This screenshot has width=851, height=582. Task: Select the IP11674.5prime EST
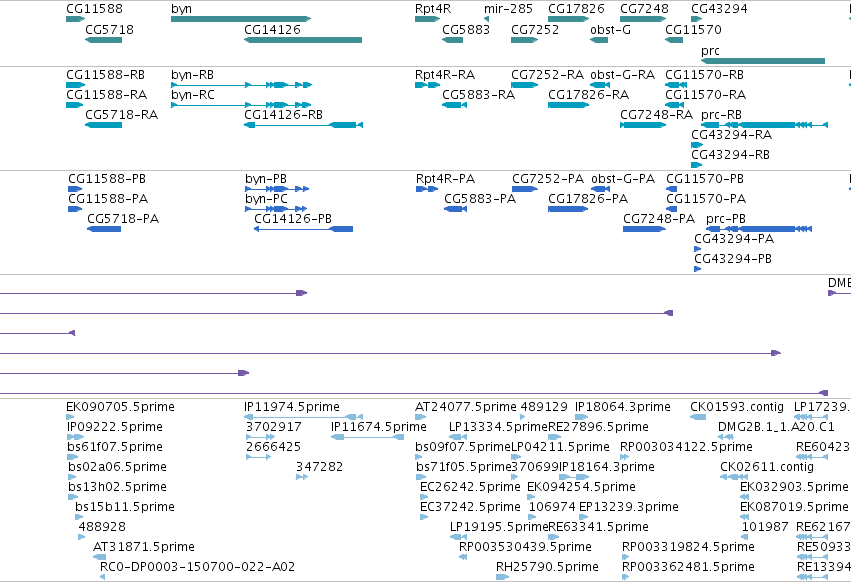coord(368,437)
